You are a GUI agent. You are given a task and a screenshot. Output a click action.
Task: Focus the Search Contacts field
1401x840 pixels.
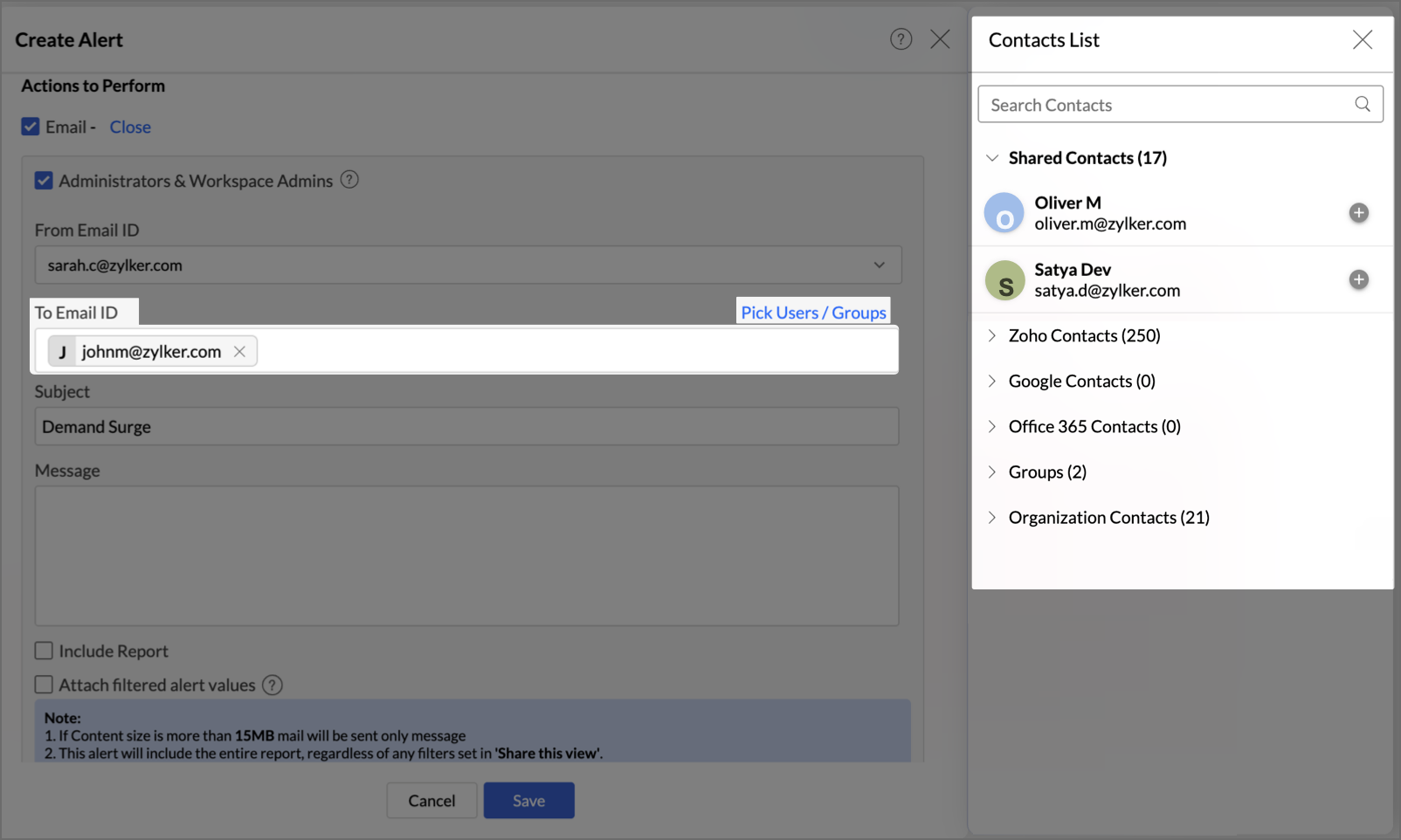point(1166,105)
